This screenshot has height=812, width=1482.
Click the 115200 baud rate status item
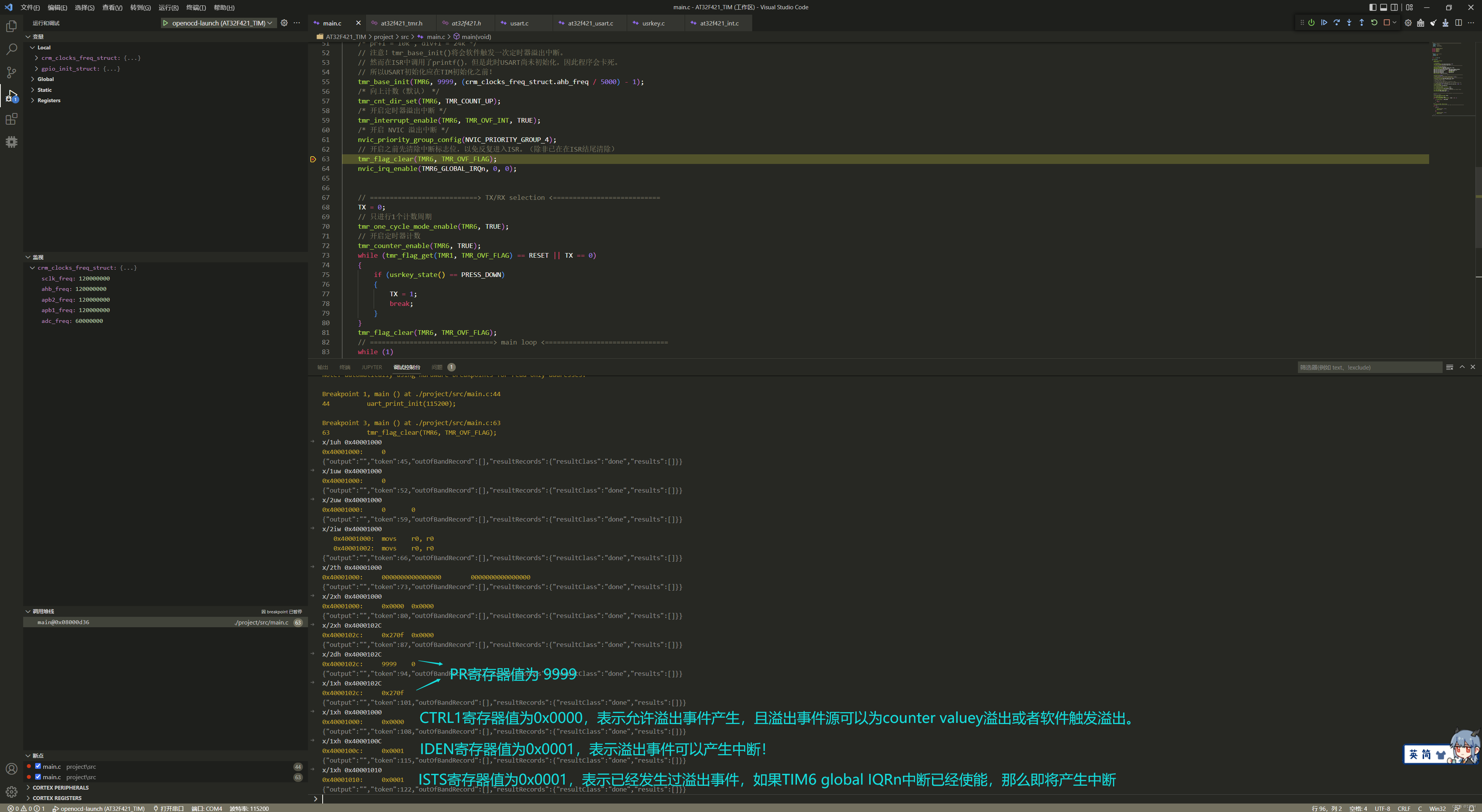(x=249, y=808)
